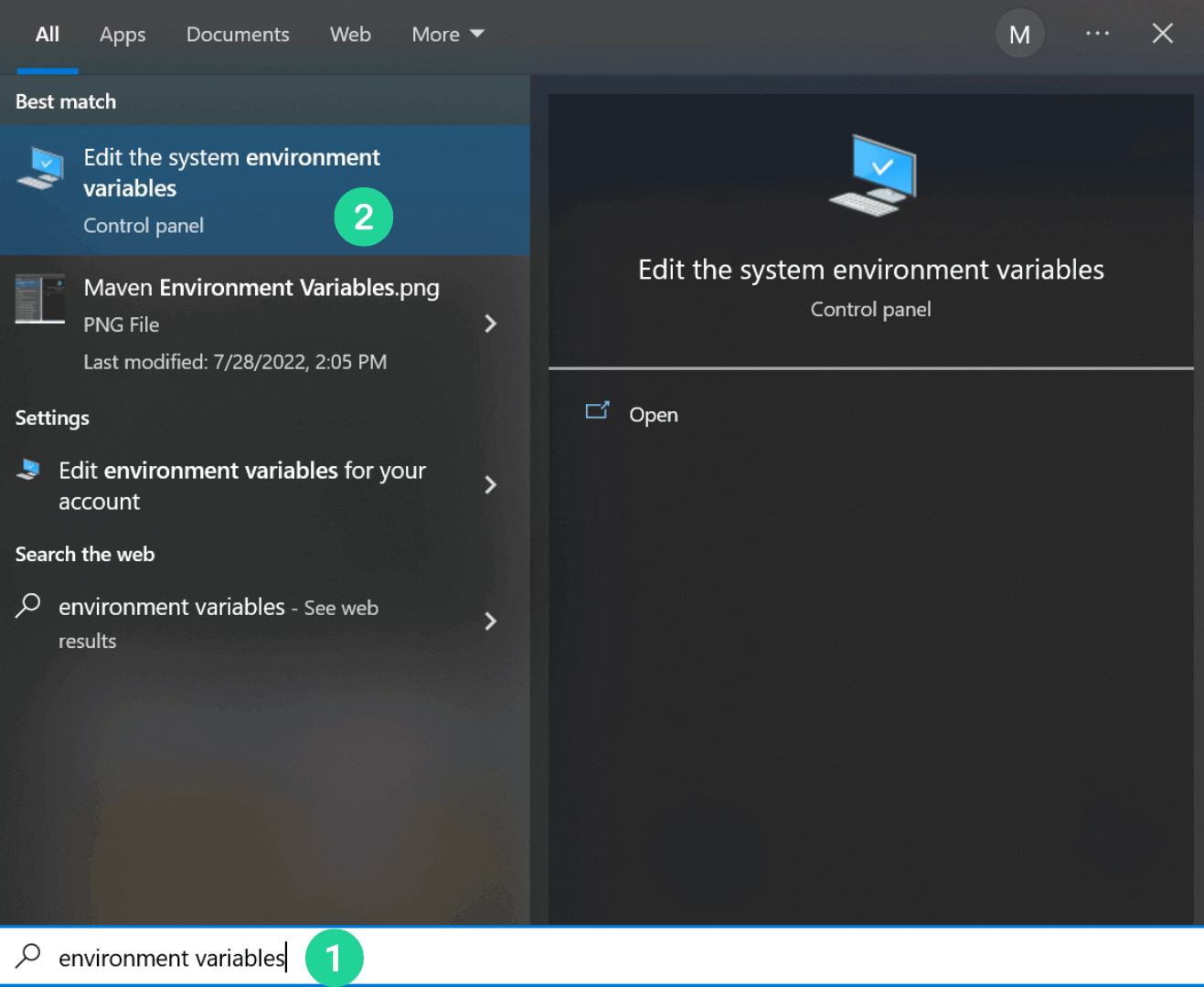Click the large computer icon in preview pane
Viewport: 1204px width, 987px height.
pyautogui.click(x=873, y=175)
